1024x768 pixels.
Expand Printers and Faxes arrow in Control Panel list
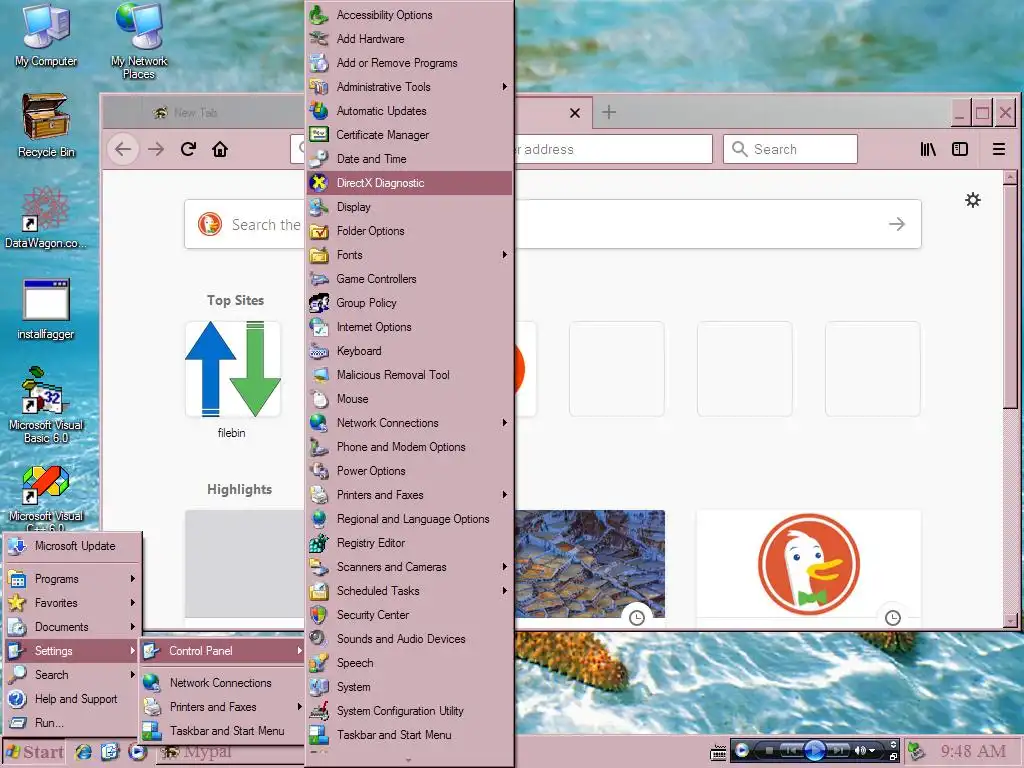coord(505,495)
